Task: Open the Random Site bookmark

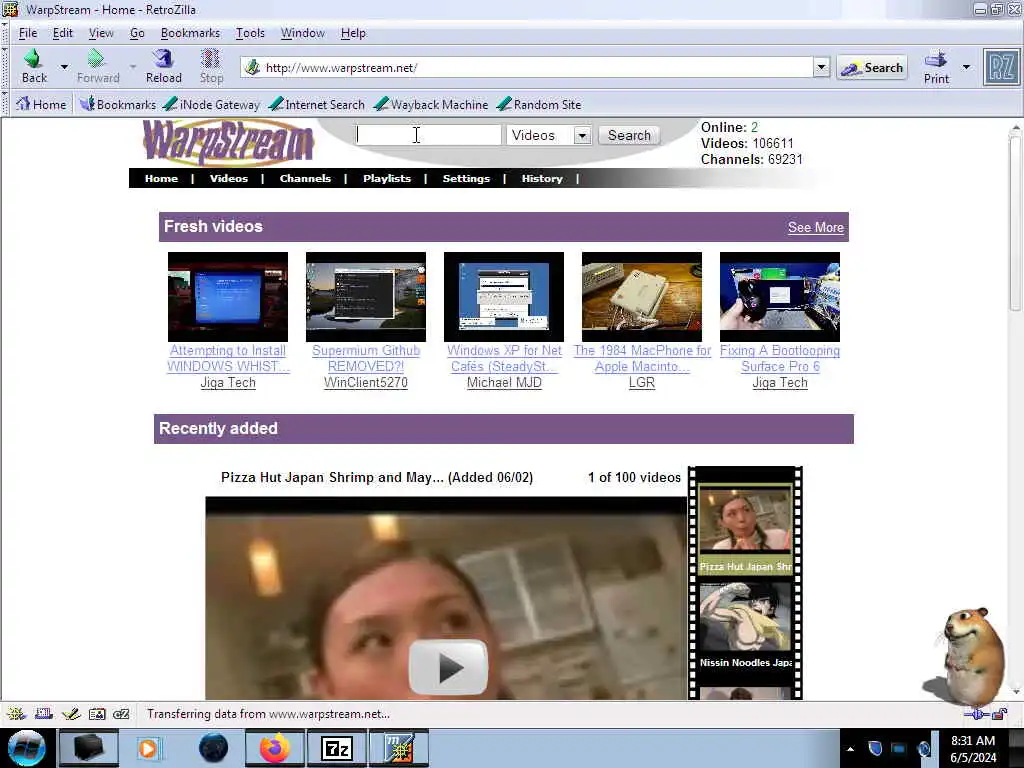Action: coord(539,104)
